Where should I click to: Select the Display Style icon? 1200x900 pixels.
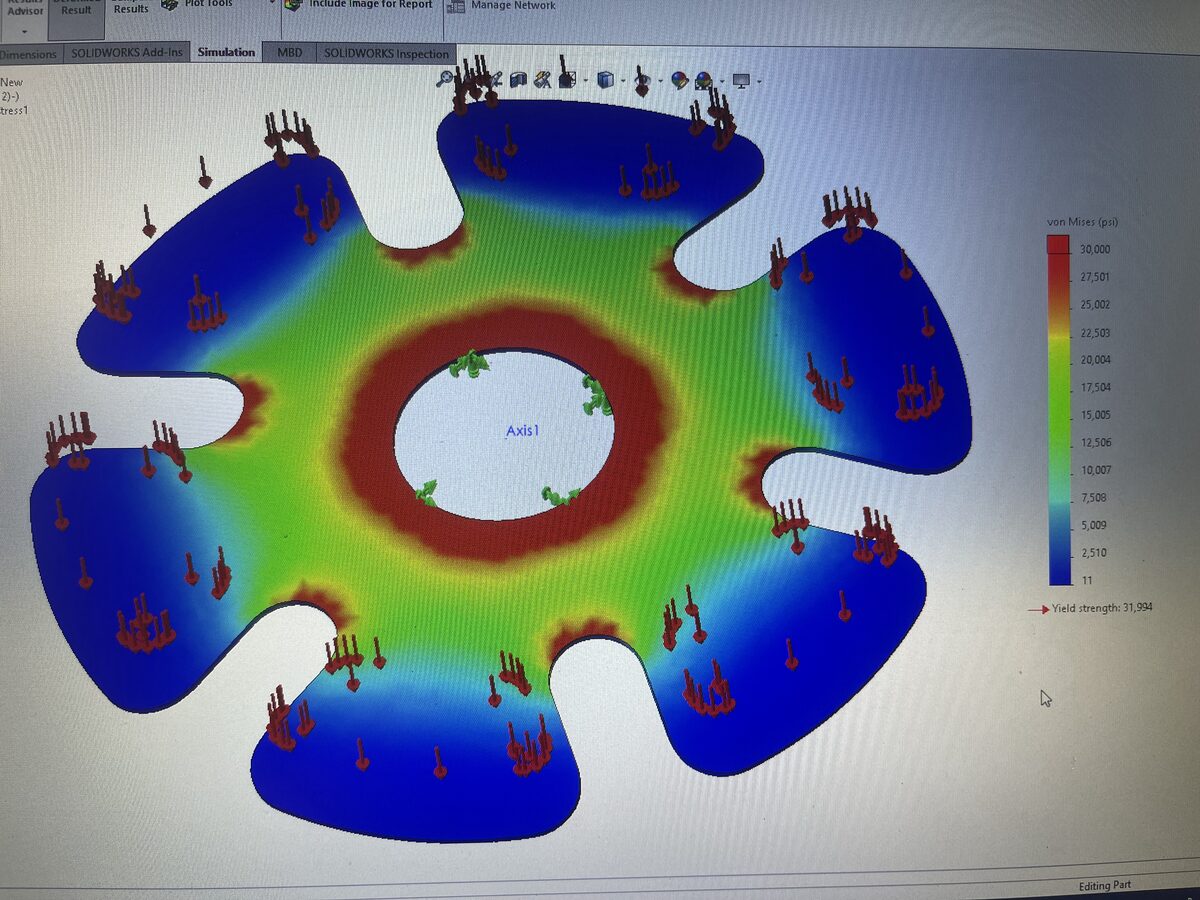pyautogui.click(x=604, y=78)
